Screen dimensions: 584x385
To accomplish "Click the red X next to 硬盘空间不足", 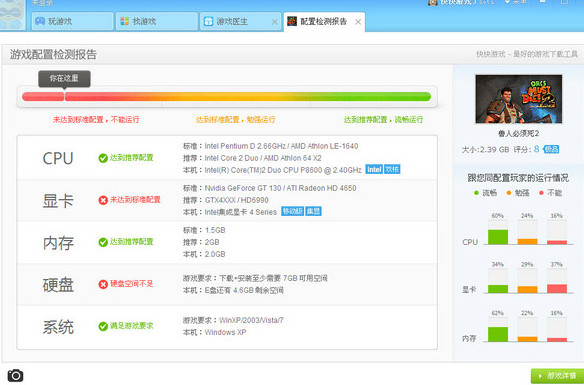I will click(x=103, y=284).
